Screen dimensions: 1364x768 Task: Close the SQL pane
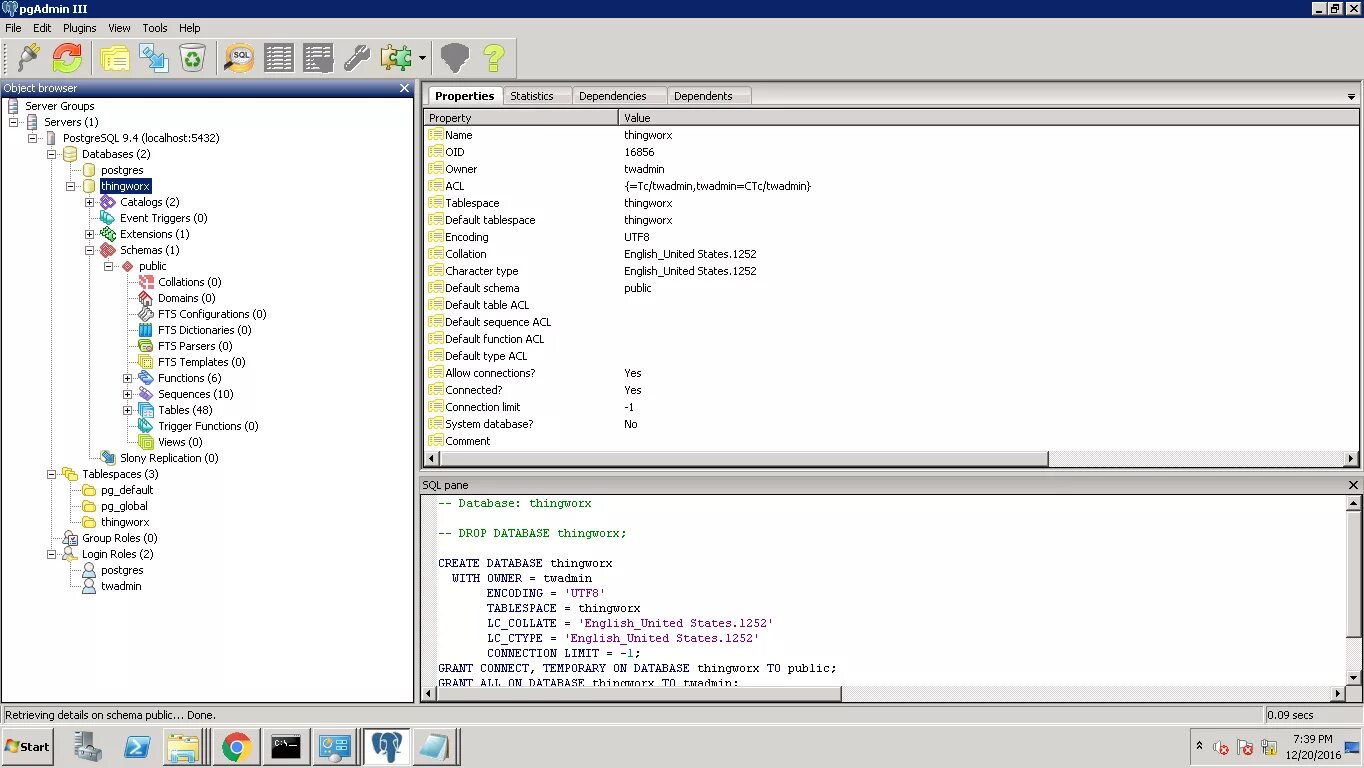(x=1353, y=485)
